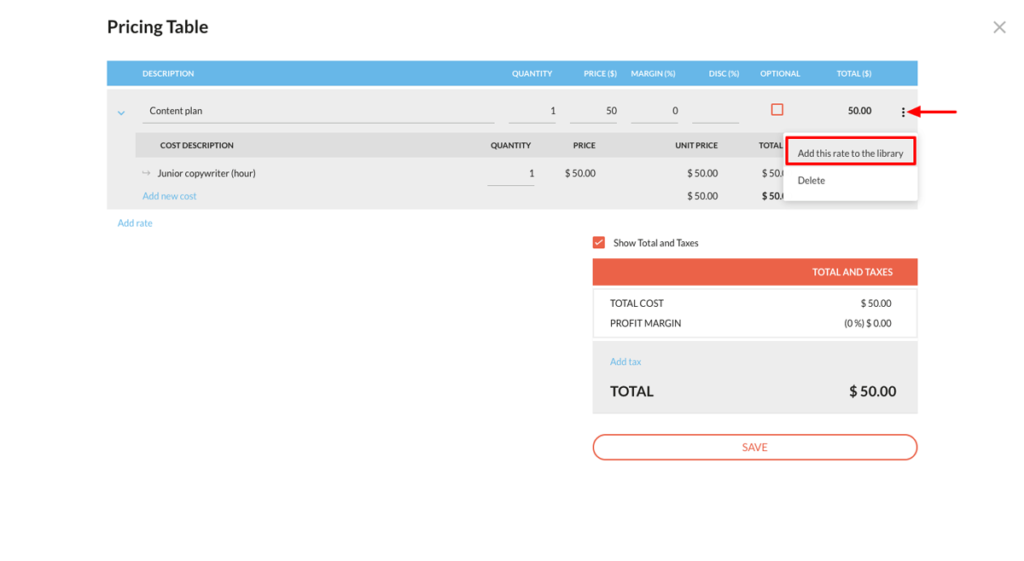The height and width of the screenshot is (561, 1024).
Task: Click the Content plan quantity field
Action: 532,111
